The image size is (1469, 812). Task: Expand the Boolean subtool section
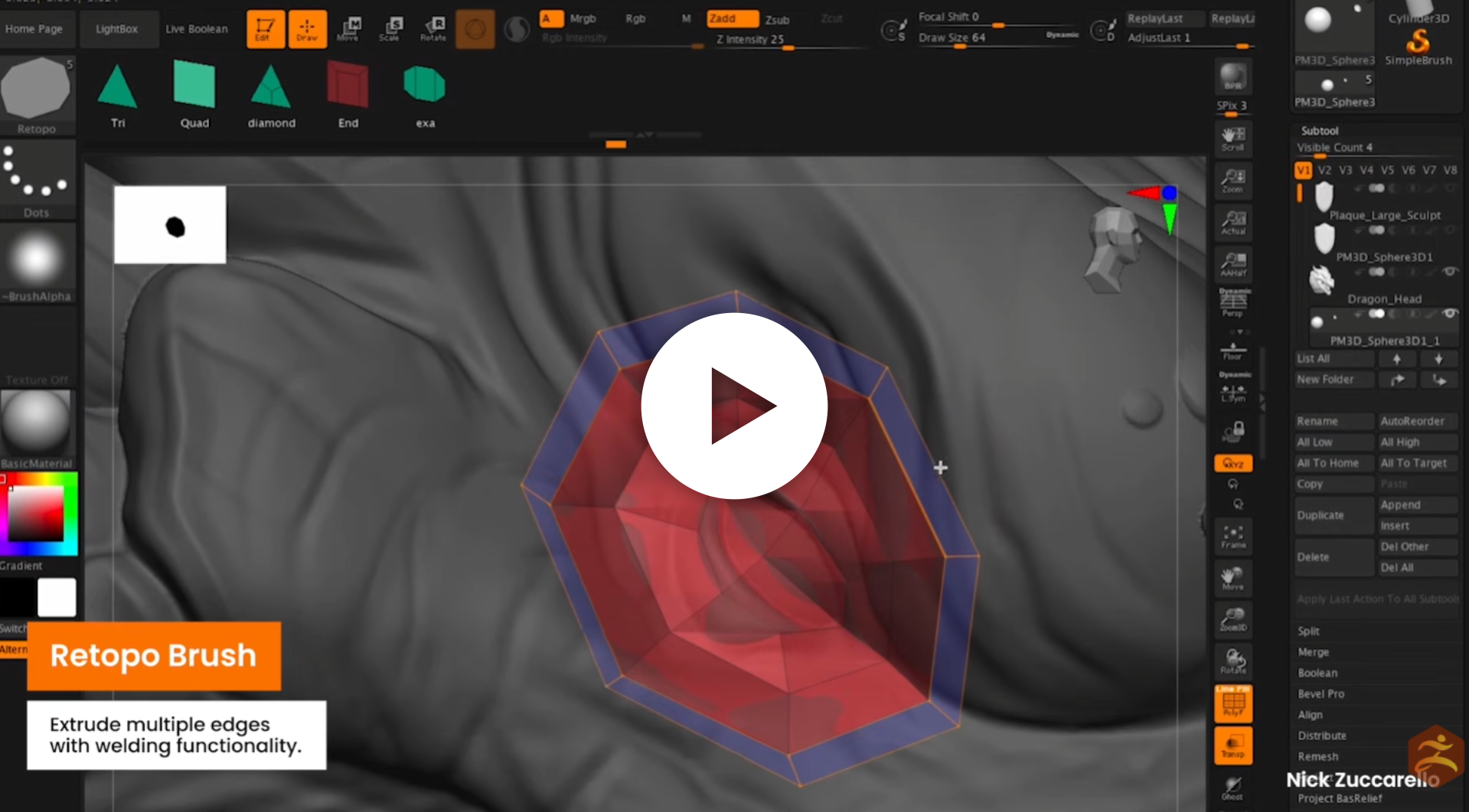pos(1317,673)
